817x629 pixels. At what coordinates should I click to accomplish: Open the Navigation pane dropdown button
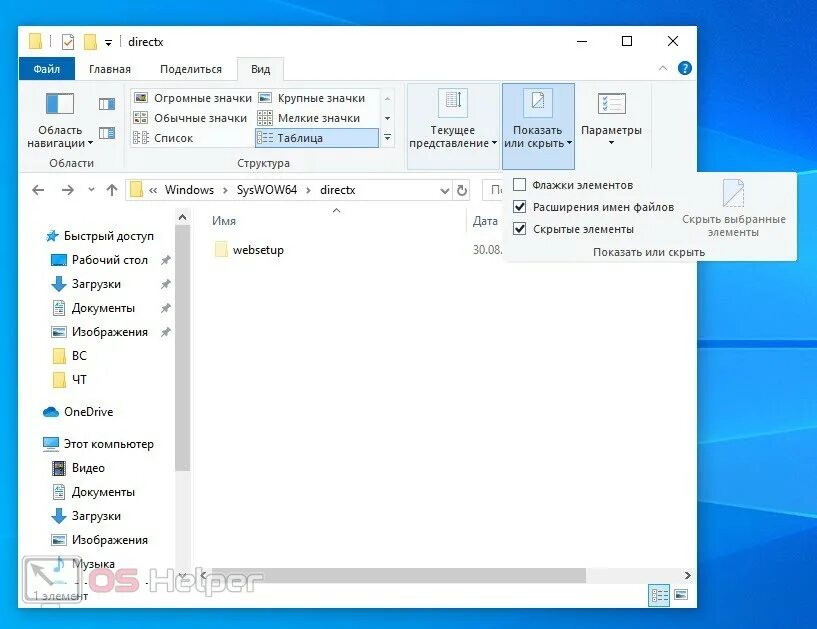click(60, 121)
